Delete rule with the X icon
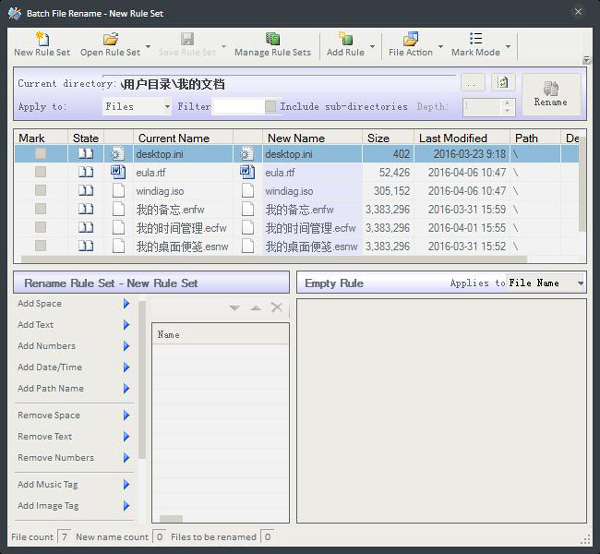600x554 pixels. pyautogui.click(x=276, y=307)
